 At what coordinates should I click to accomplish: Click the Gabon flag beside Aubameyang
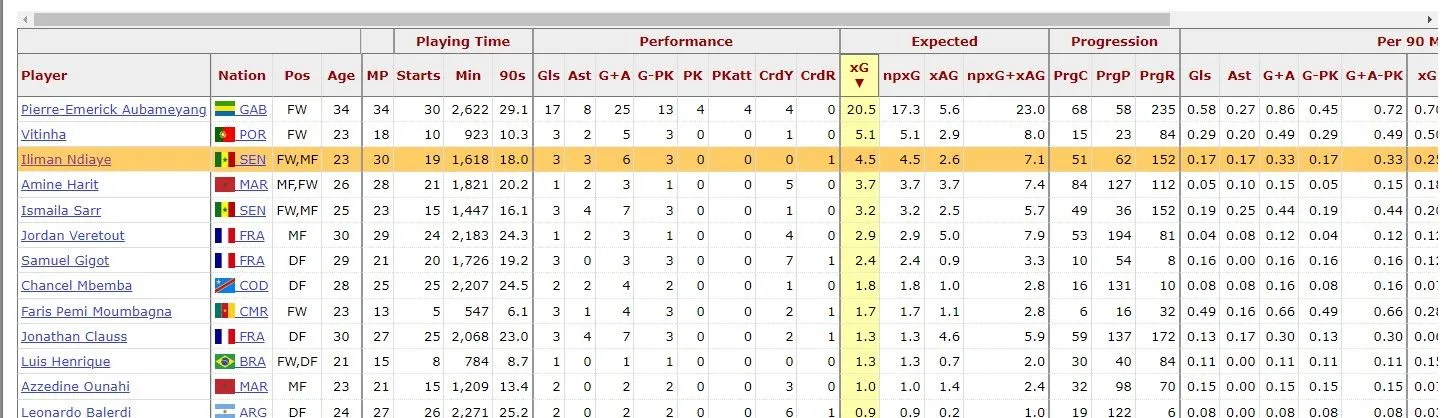[224, 109]
